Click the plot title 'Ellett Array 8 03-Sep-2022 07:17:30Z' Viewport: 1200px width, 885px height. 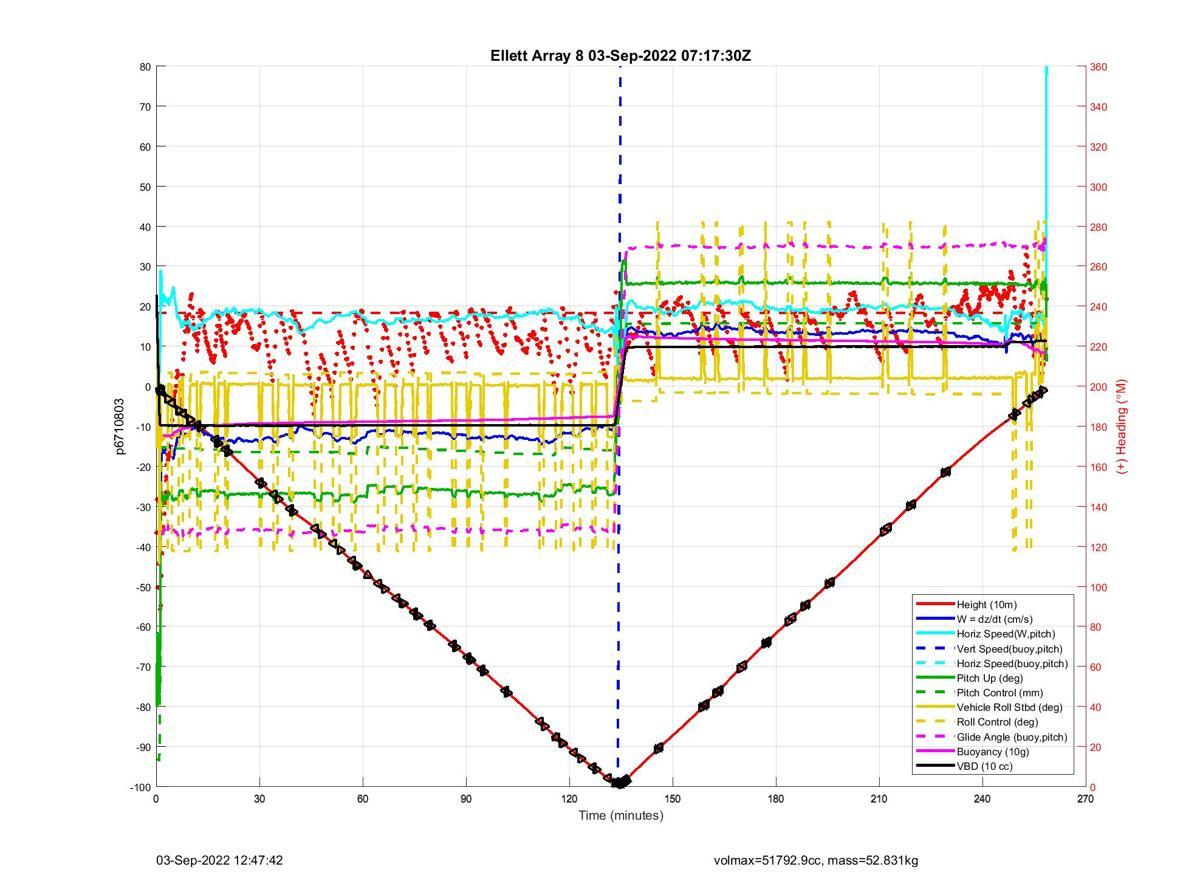(620, 56)
